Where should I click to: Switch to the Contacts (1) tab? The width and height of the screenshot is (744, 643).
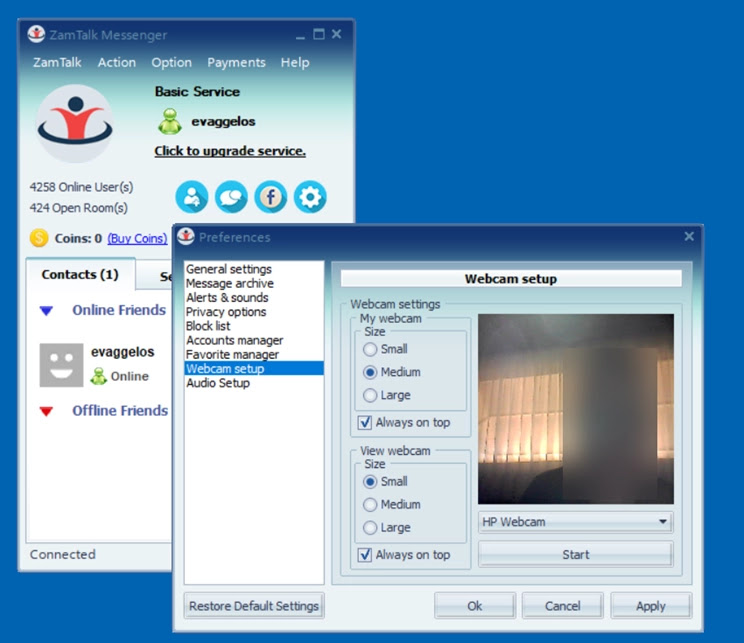80,274
